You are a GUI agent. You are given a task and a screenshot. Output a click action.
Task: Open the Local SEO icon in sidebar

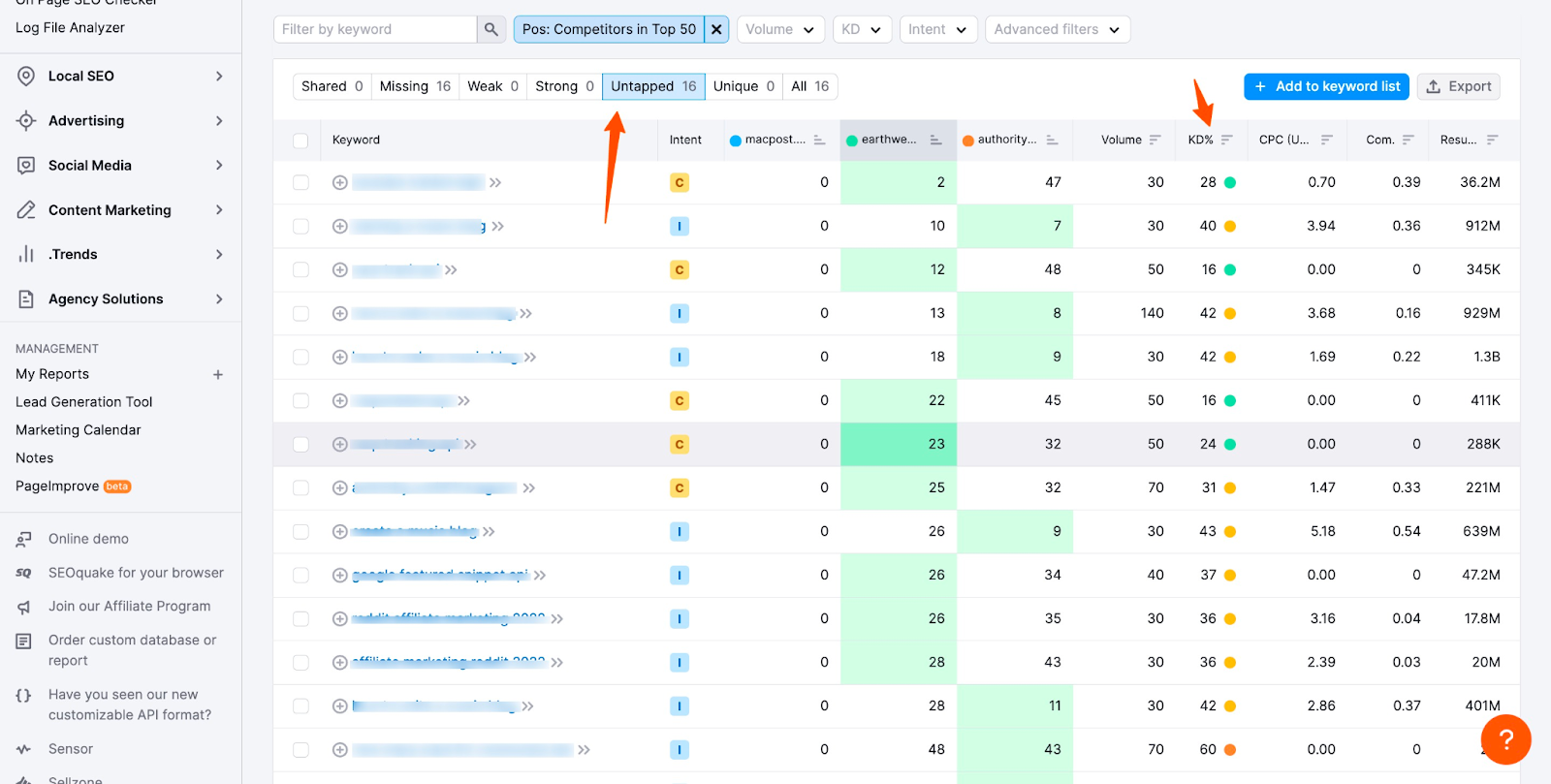click(x=26, y=76)
